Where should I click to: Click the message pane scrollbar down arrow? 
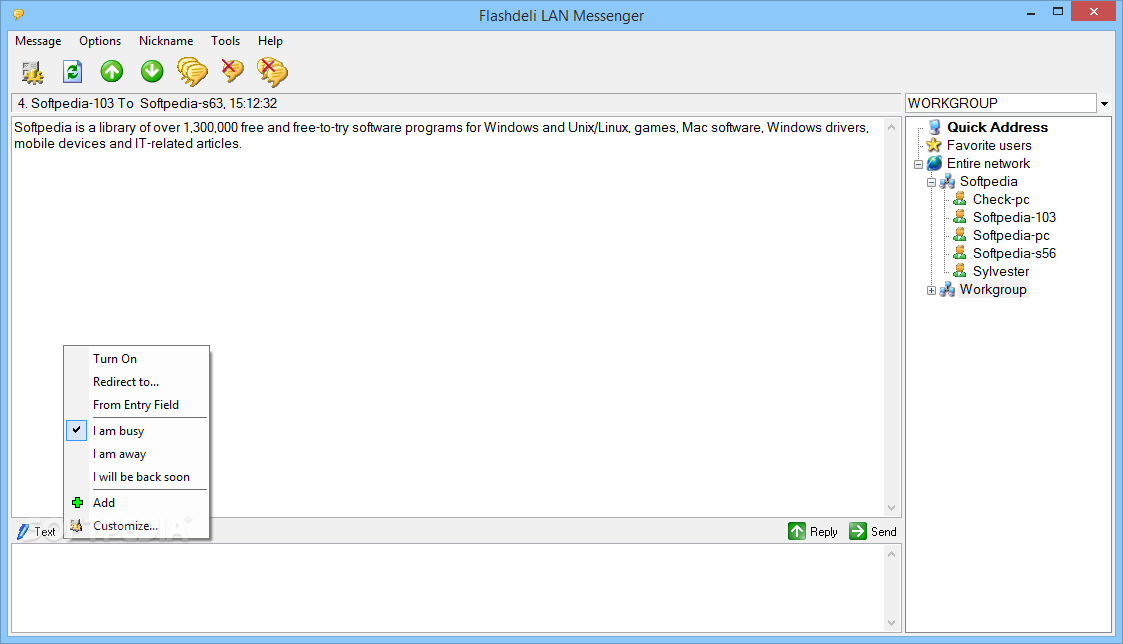tap(892, 508)
